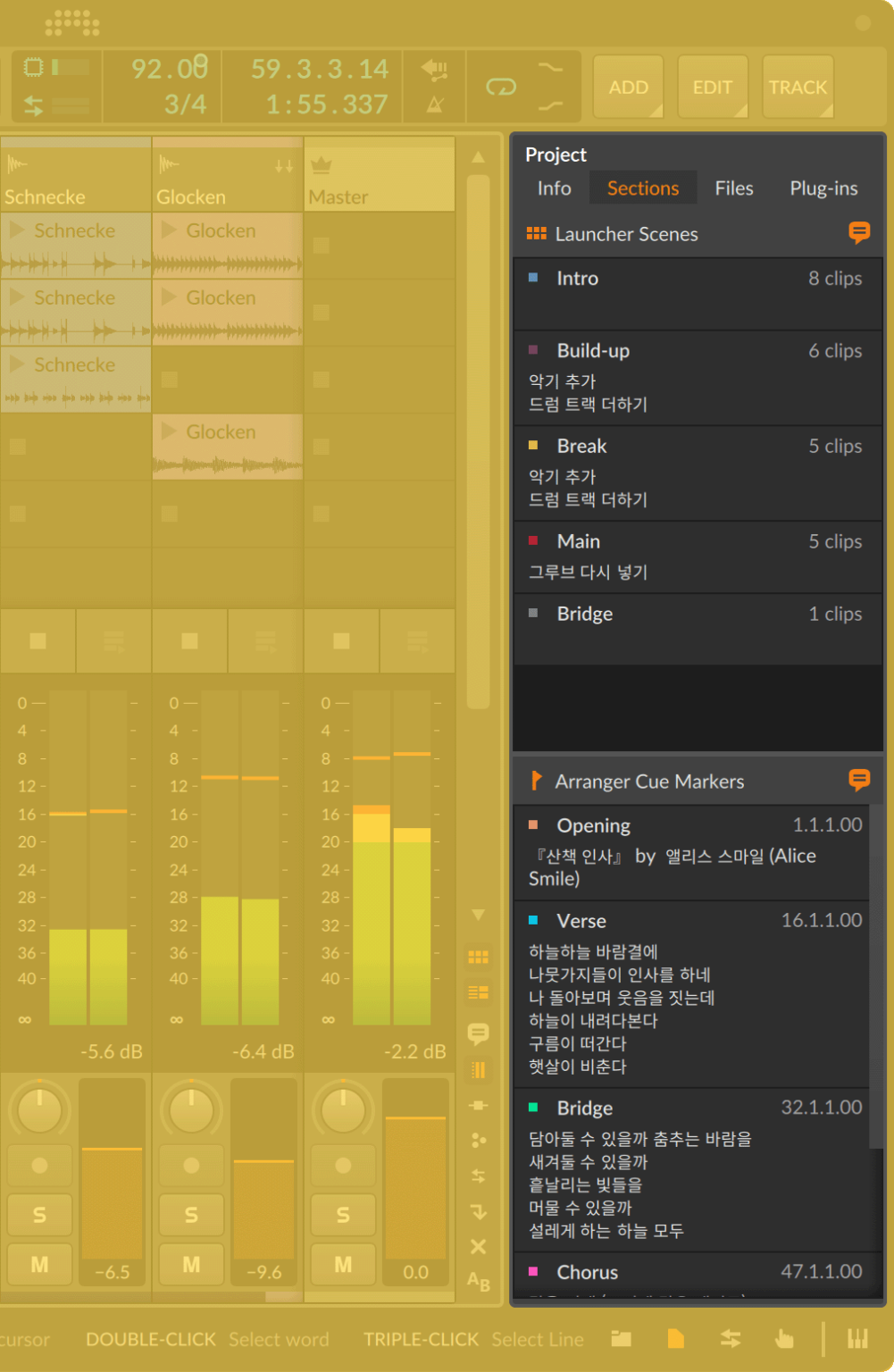Click the metronome icon in the transport
Image resolution: width=894 pixels, height=1372 pixels.
[434, 103]
